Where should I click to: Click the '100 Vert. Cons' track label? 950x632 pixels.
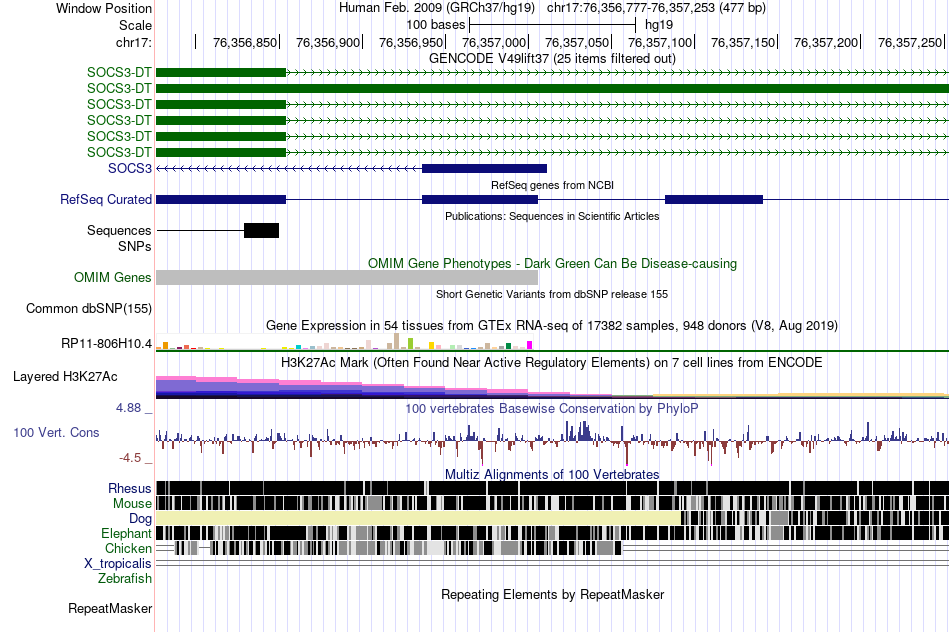56,433
